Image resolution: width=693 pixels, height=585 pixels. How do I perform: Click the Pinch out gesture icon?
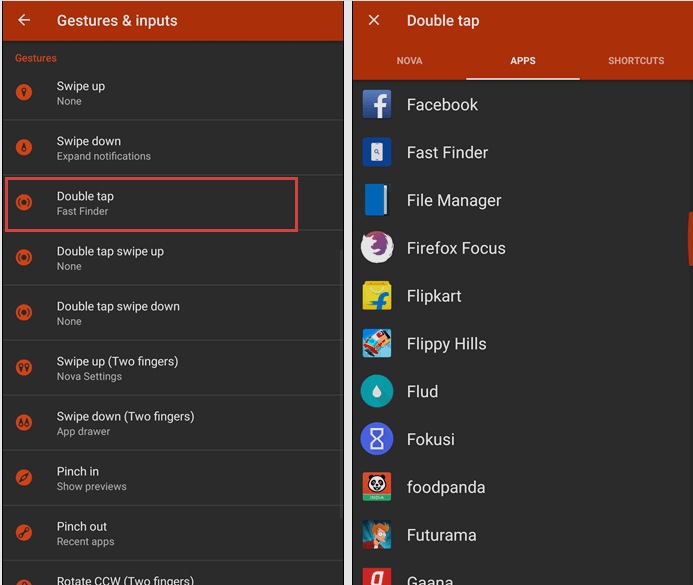pyautogui.click(x=24, y=532)
